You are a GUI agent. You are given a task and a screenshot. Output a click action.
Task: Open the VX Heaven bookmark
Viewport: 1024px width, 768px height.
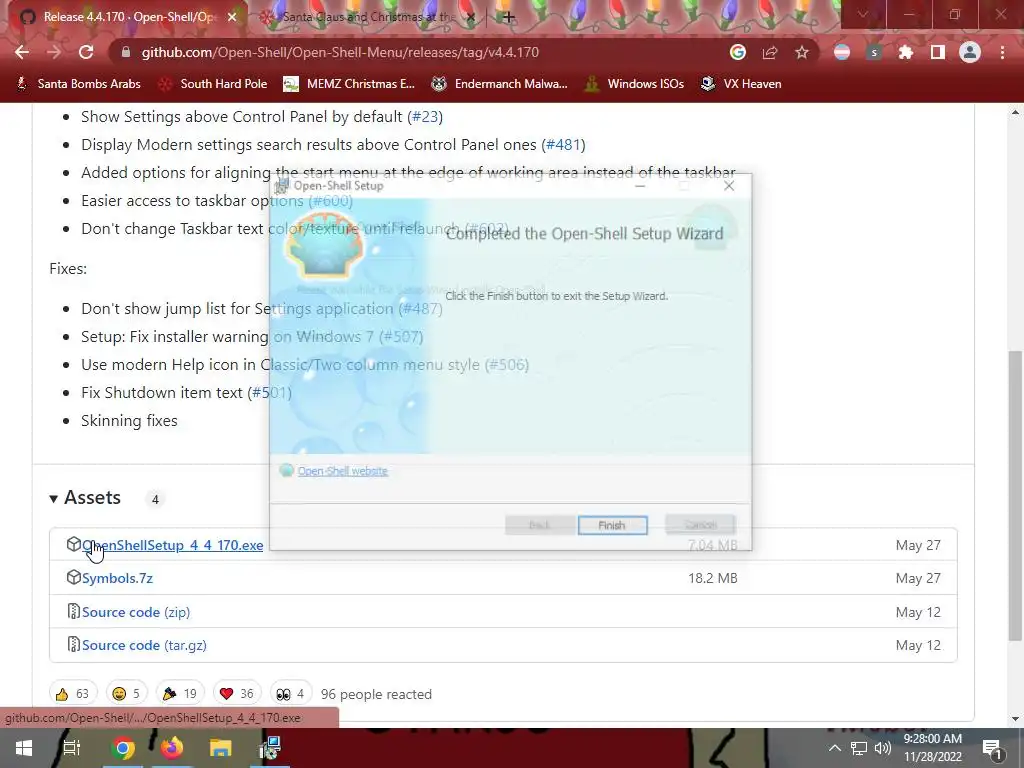point(741,84)
